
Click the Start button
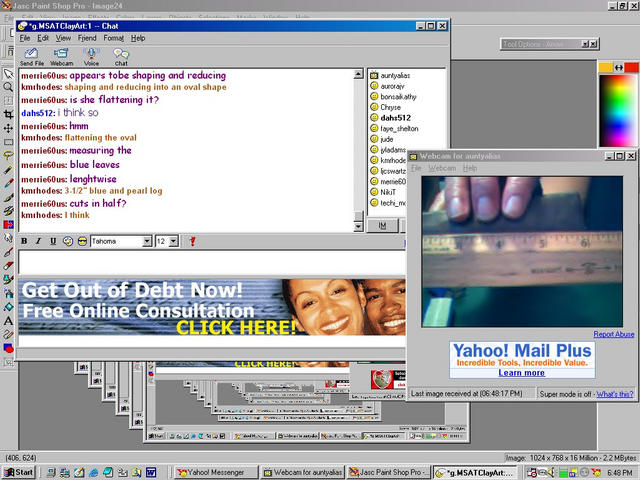point(19,472)
